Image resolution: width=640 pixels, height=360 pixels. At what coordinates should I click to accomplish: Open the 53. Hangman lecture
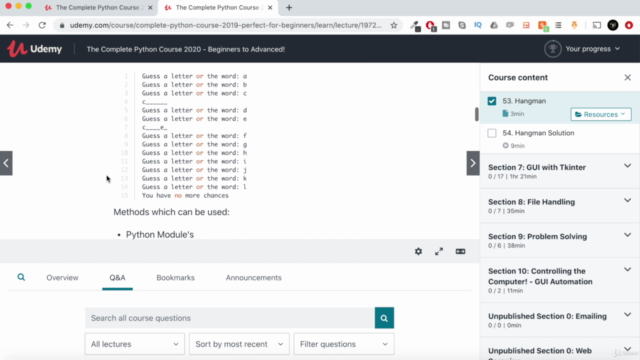coord(524,101)
